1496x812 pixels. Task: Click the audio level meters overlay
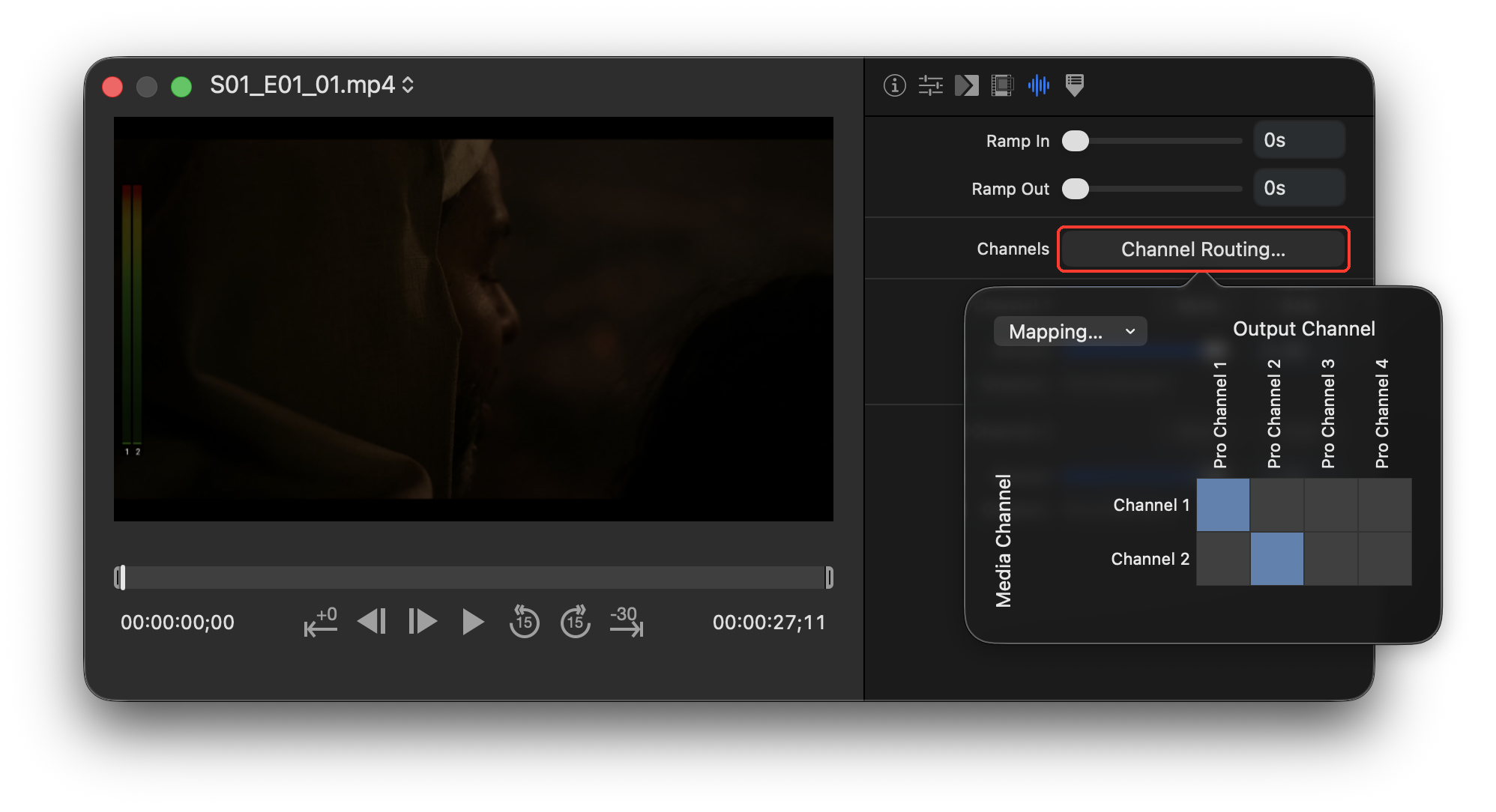(x=132, y=320)
